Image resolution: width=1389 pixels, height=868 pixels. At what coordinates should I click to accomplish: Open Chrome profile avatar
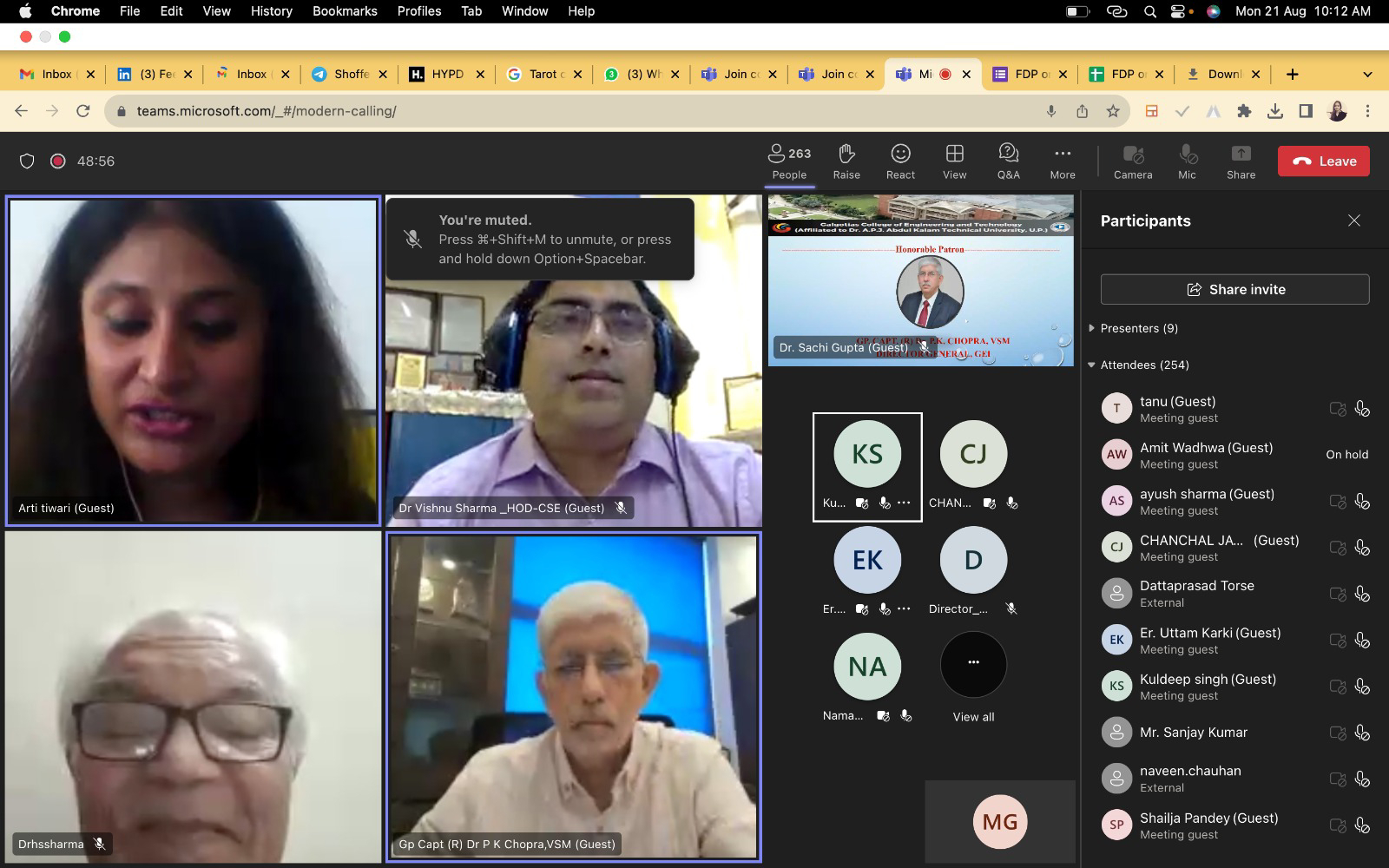1337,111
